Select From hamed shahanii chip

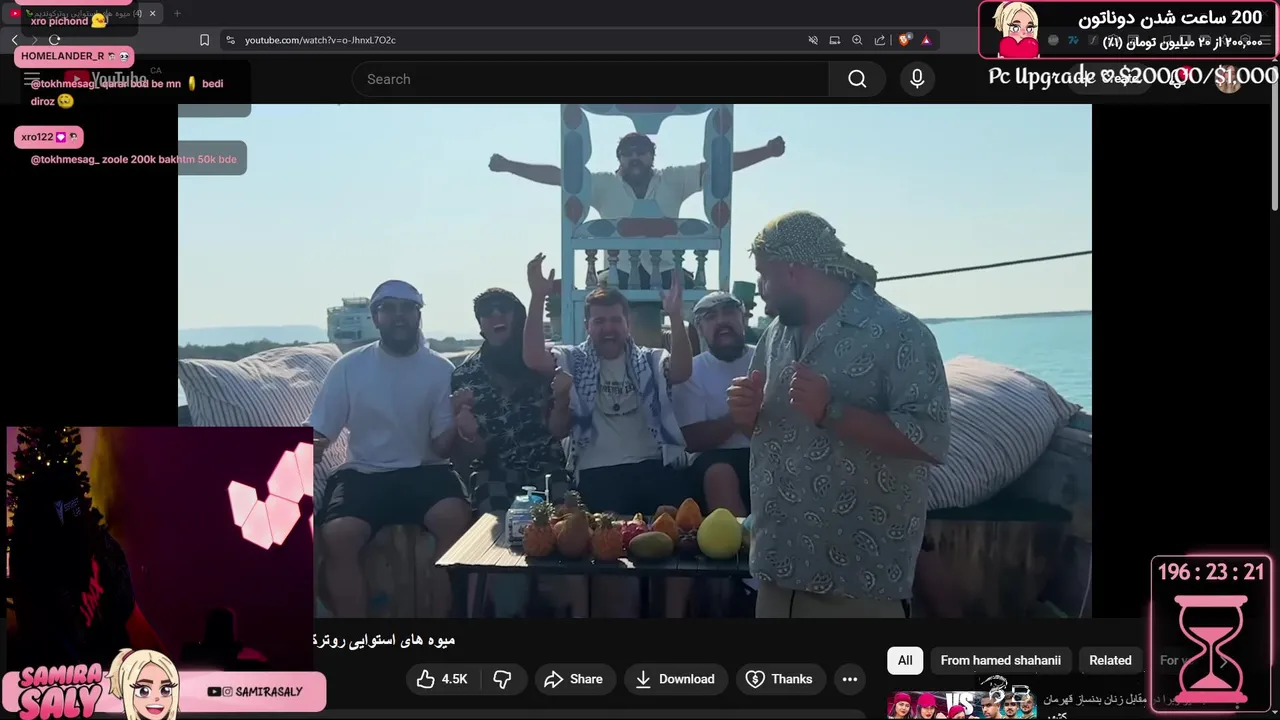click(x=1001, y=660)
